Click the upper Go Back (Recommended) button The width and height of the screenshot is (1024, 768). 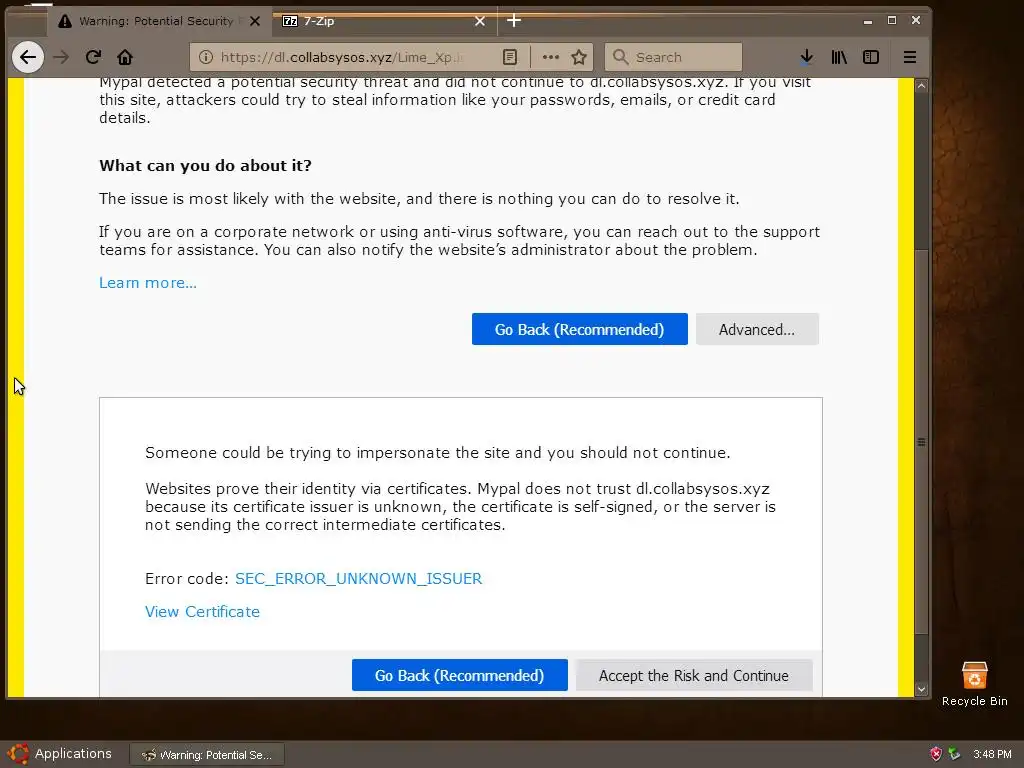point(579,329)
